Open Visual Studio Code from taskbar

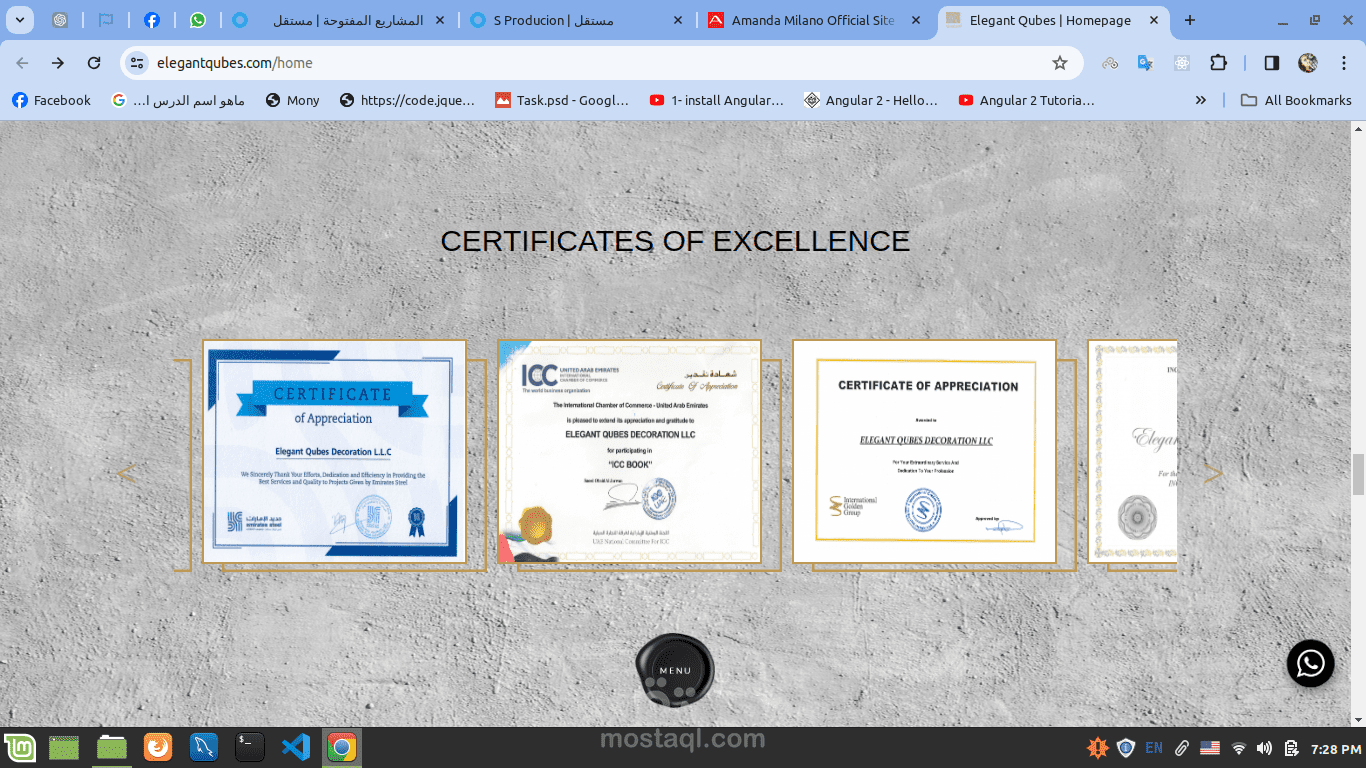click(x=296, y=748)
